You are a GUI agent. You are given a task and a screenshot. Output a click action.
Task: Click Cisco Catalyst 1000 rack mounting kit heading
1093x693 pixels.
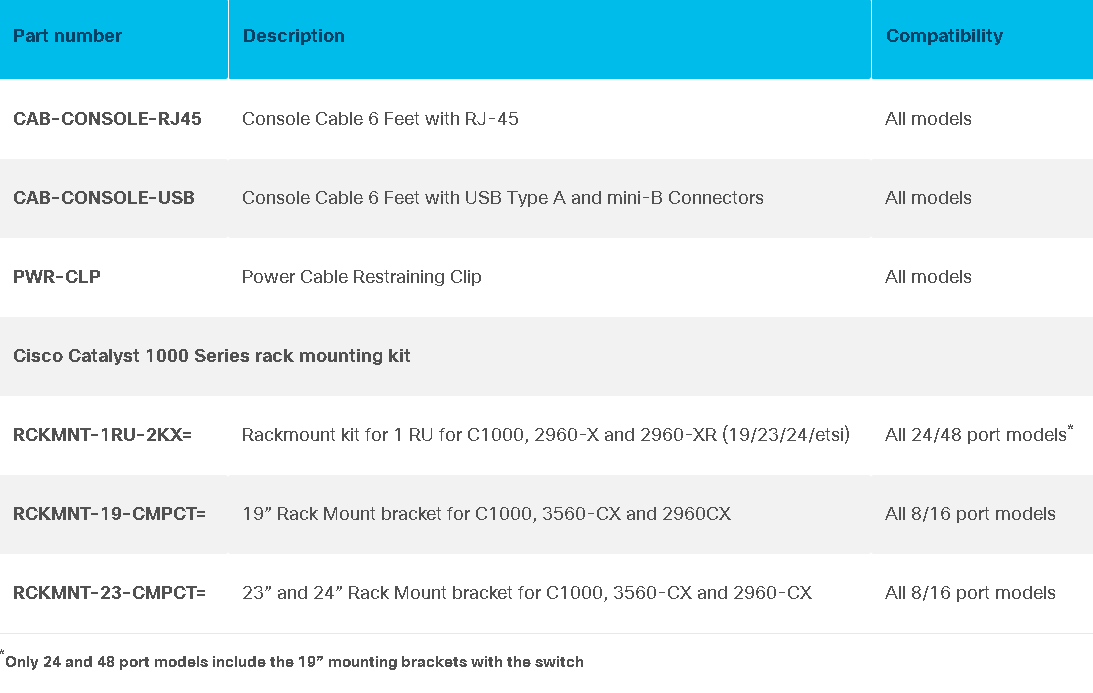pyautogui.click(x=212, y=356)
